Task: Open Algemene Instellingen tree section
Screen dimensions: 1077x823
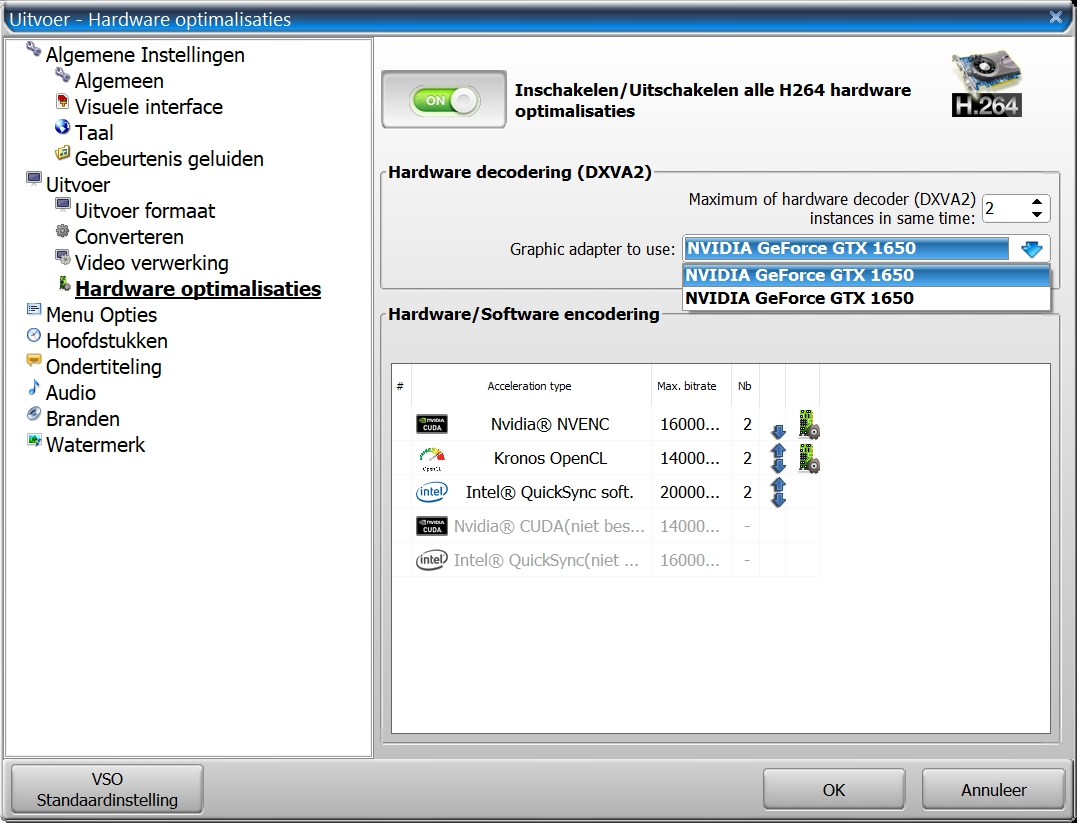Action: 145,55
